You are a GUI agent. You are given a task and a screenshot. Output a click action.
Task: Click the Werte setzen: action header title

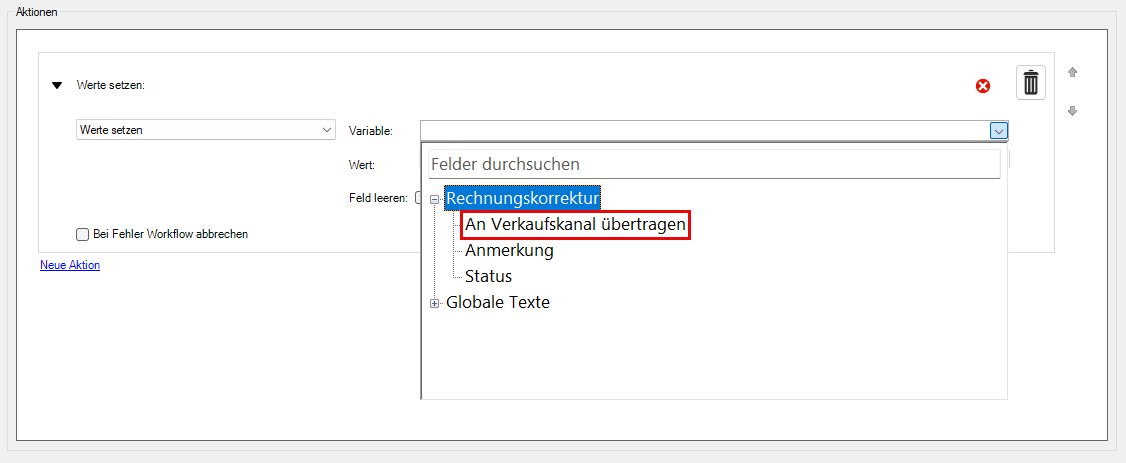pos(111,86)
